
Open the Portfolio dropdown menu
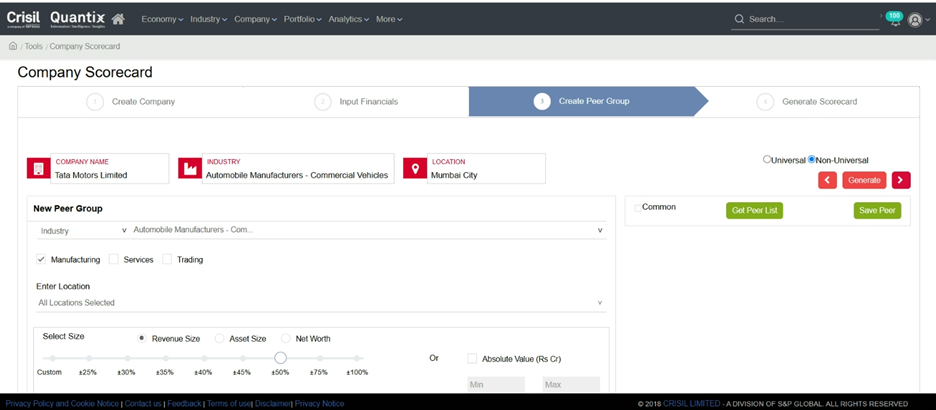click(x=303, y=19)
